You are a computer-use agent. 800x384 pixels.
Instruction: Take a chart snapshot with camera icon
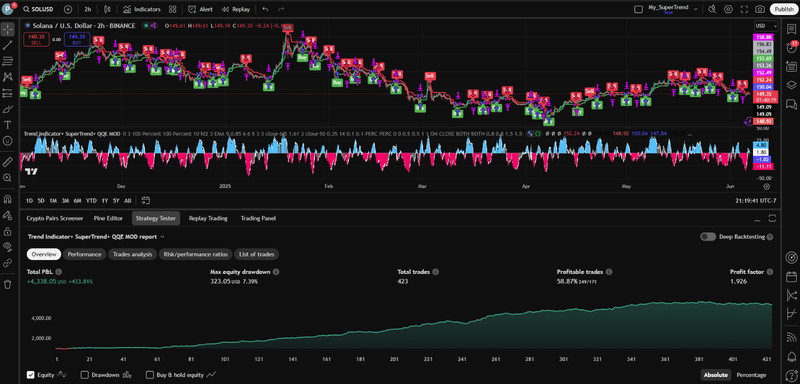760,9
